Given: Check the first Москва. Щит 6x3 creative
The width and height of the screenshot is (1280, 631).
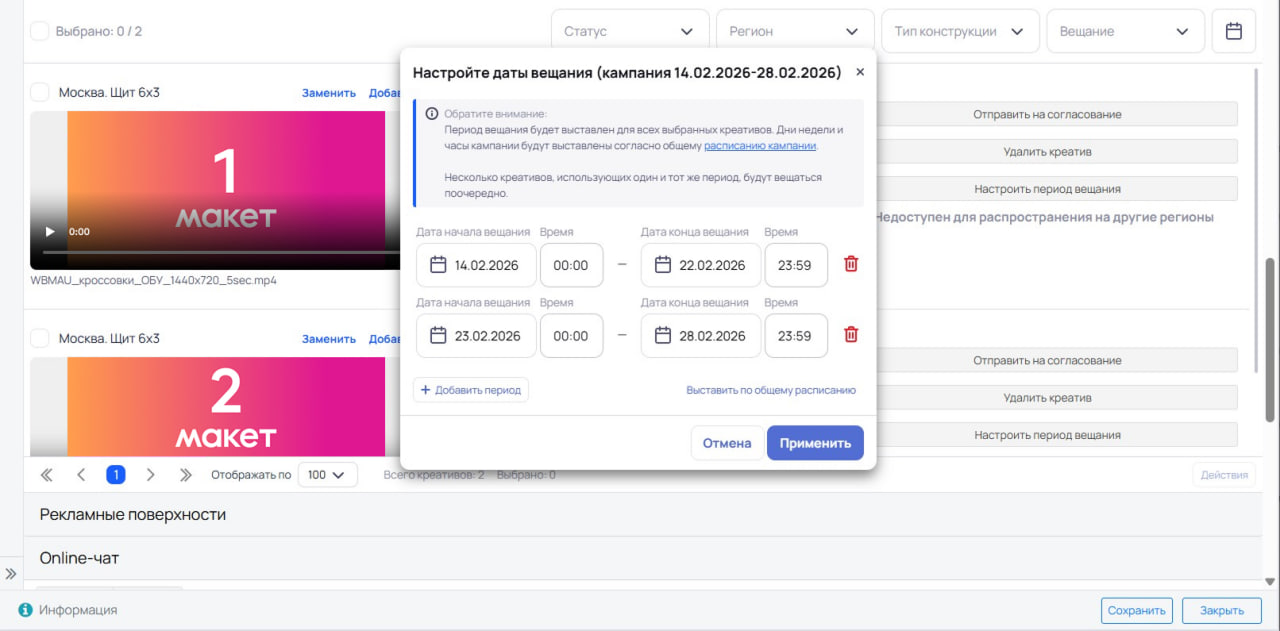Looking at the screenshot, I should click(40, 92).
